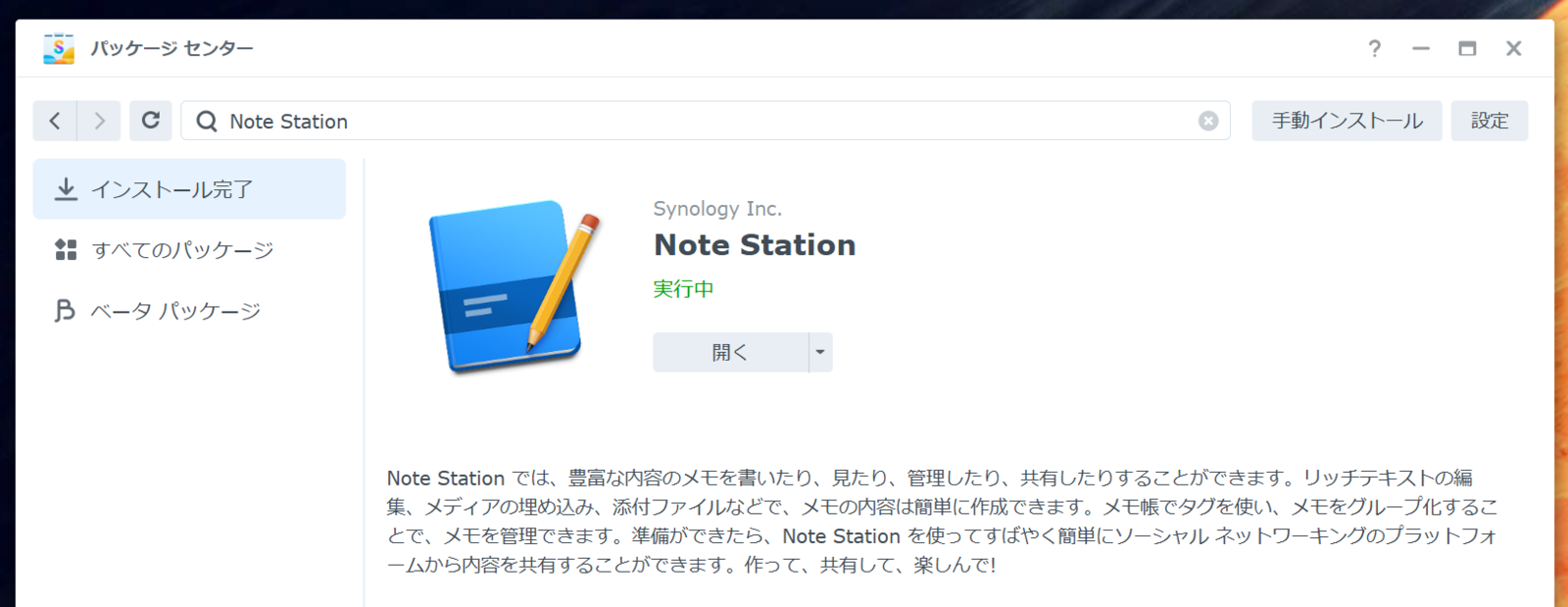Viewport: 1568px width, 607px height.
Task: Clear the Note Station search text
Action: tap(1208, 121)
